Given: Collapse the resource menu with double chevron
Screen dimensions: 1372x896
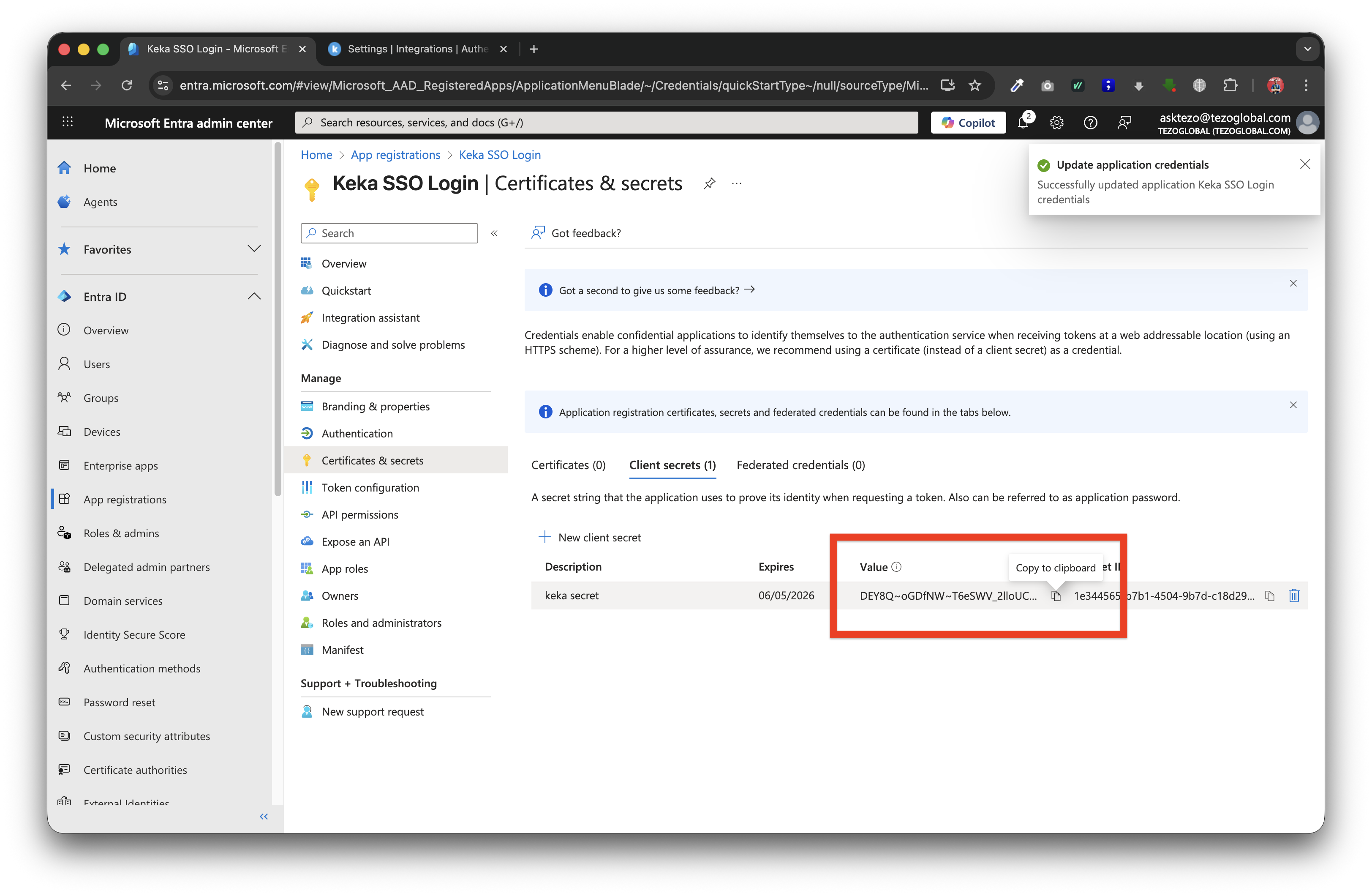Looking at the screenshot, I should [494, 233].
